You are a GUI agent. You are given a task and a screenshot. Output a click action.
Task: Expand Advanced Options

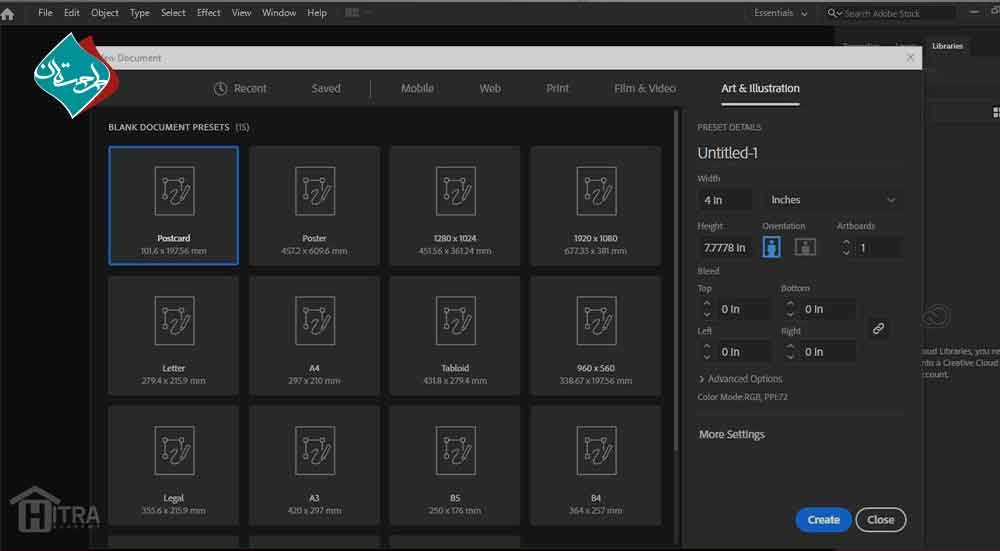[x=740, y=379]
